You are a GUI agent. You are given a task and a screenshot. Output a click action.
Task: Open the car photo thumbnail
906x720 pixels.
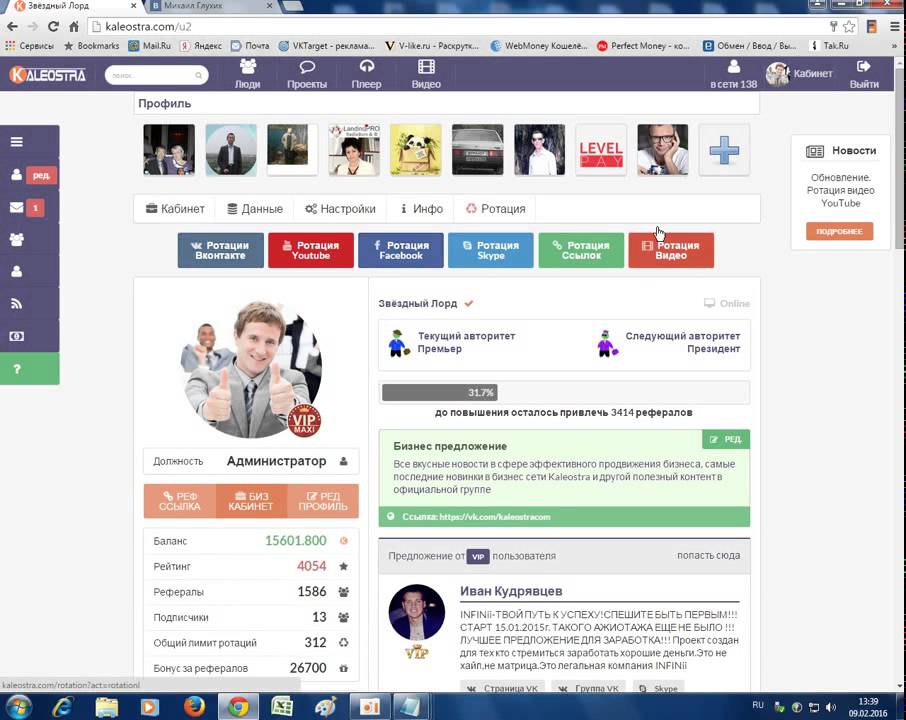(x=478, y=150)
